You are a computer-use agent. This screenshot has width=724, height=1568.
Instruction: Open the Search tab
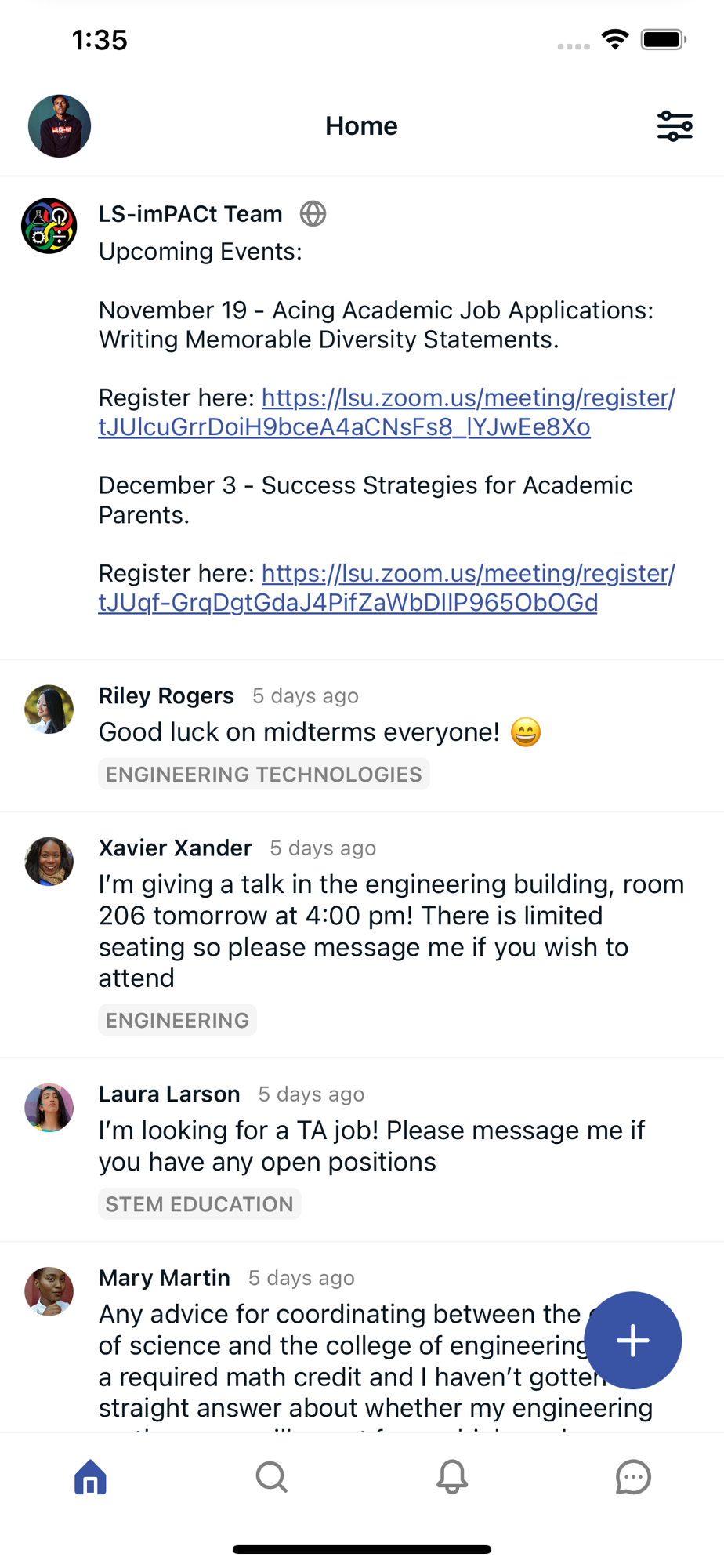[271, 1477]
